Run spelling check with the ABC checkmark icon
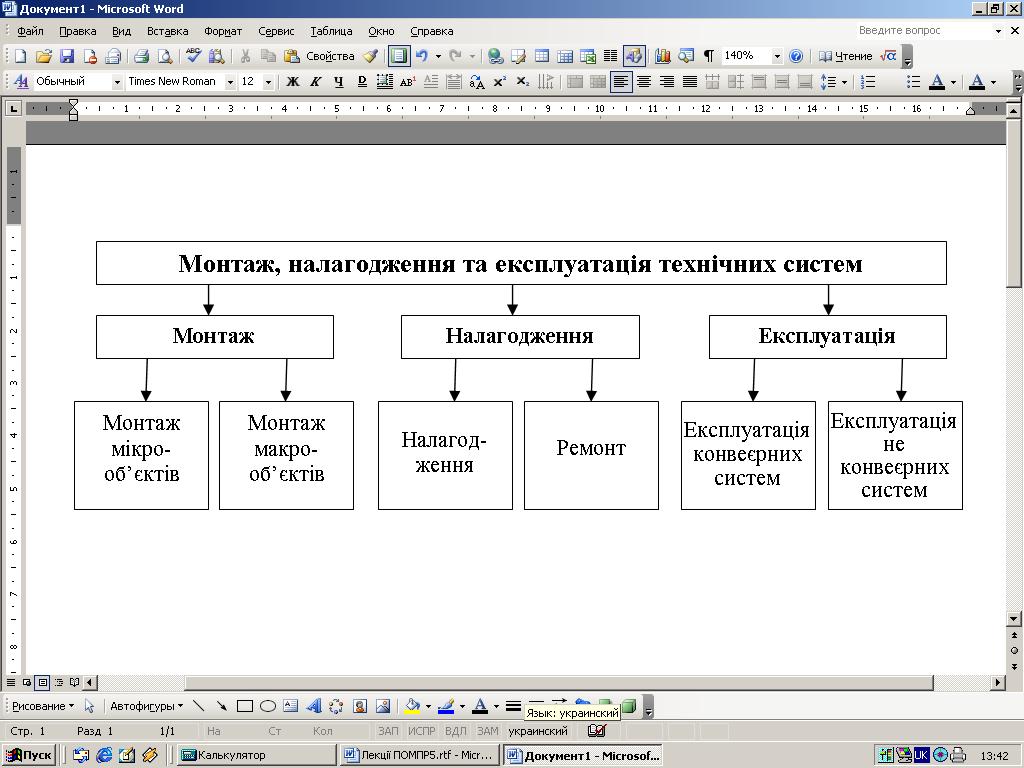 [193, 56]
